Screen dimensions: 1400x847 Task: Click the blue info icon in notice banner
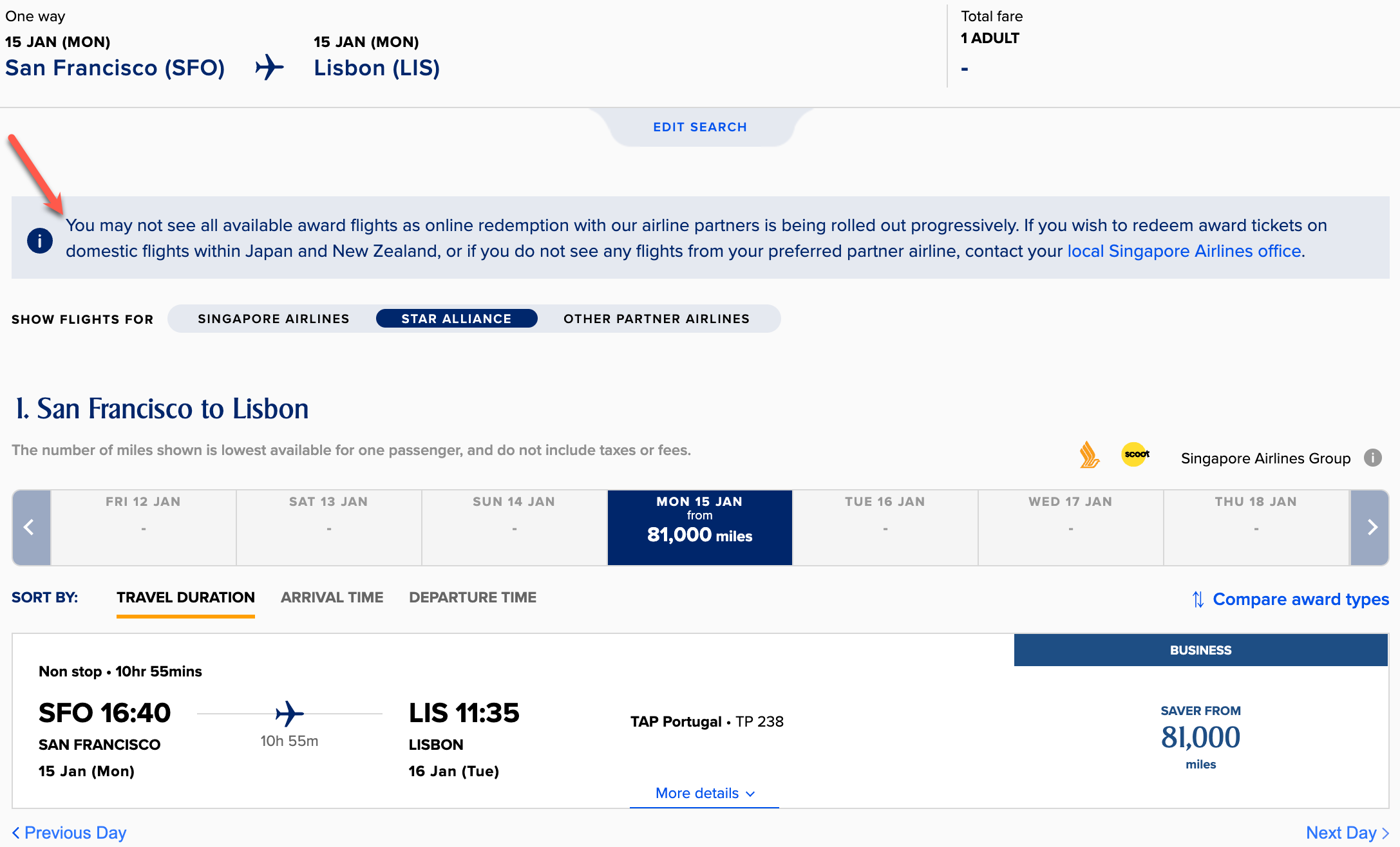[x=40, y=241]
